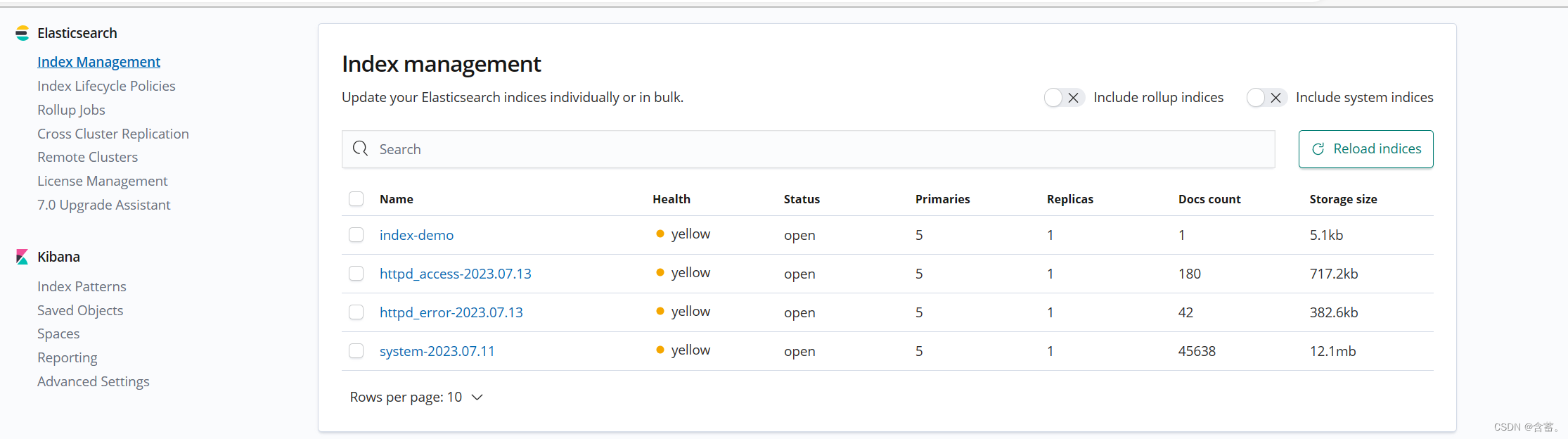Click the search magnifier icon
This screenshot has width=1568, height=439.
click(361, 148)
